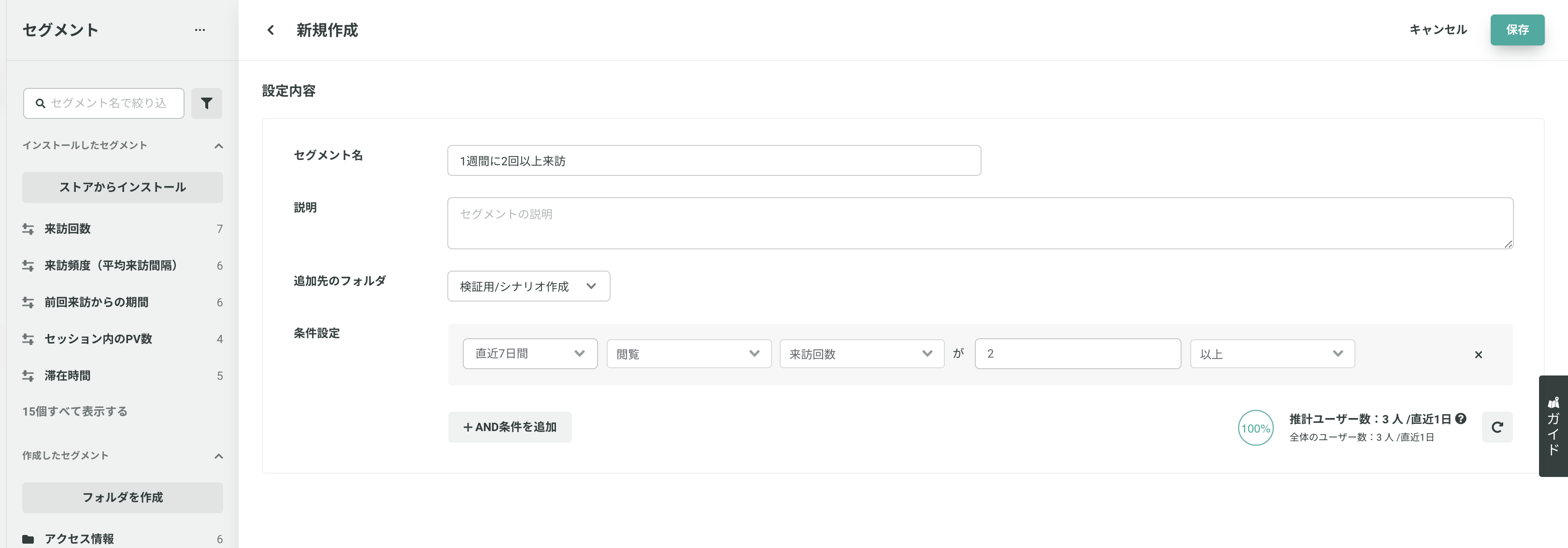Viewport: 1568px width, 548px height.
Task: Click the condition value field containing 2
Action: pyautogui.click(x=1077, y=354)
